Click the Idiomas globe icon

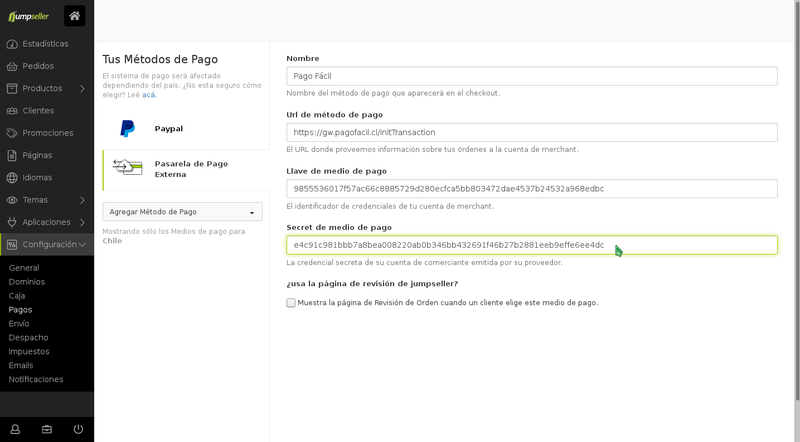click(12, 178)
